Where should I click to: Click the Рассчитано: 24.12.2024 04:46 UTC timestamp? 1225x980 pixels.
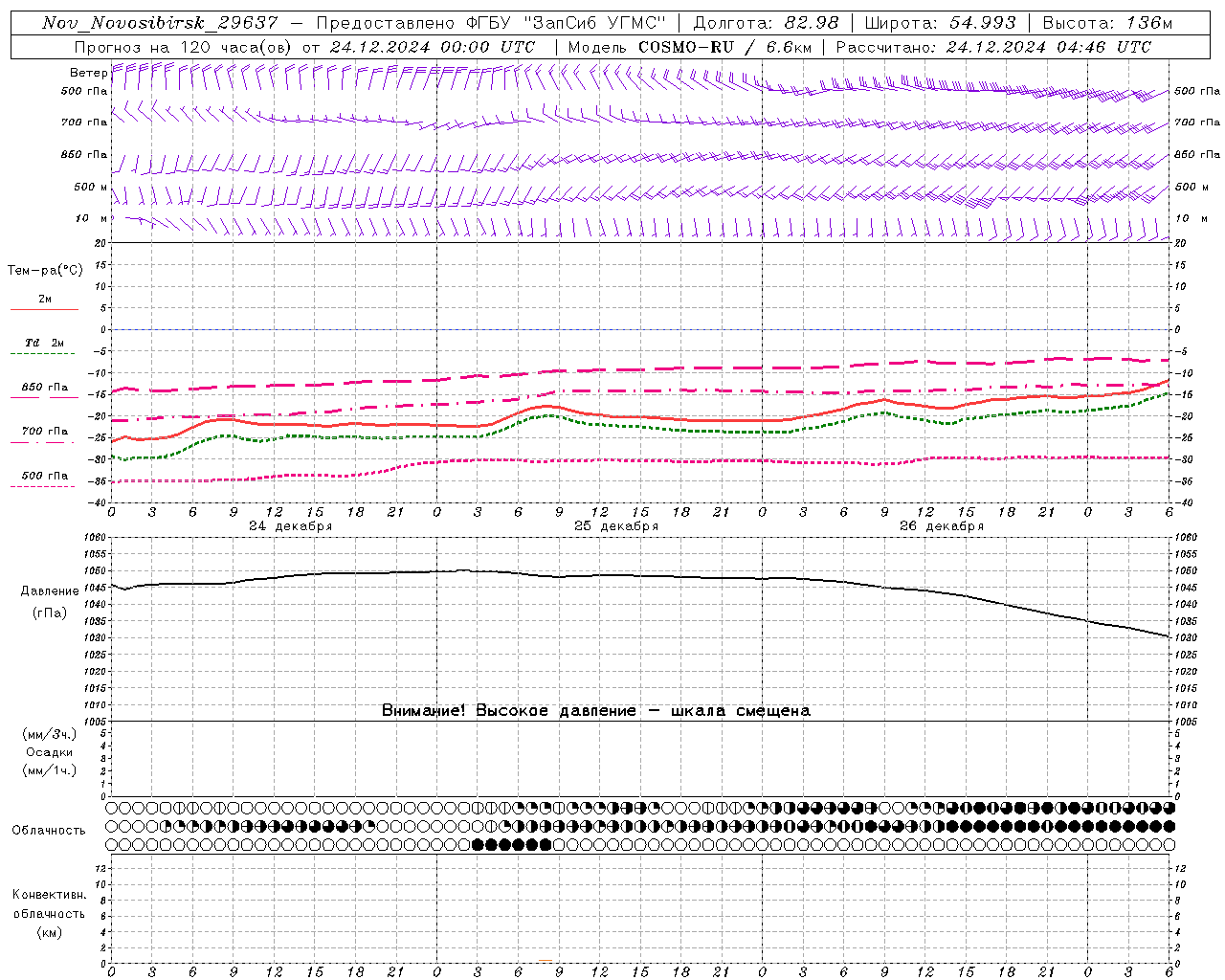[993, 47]
